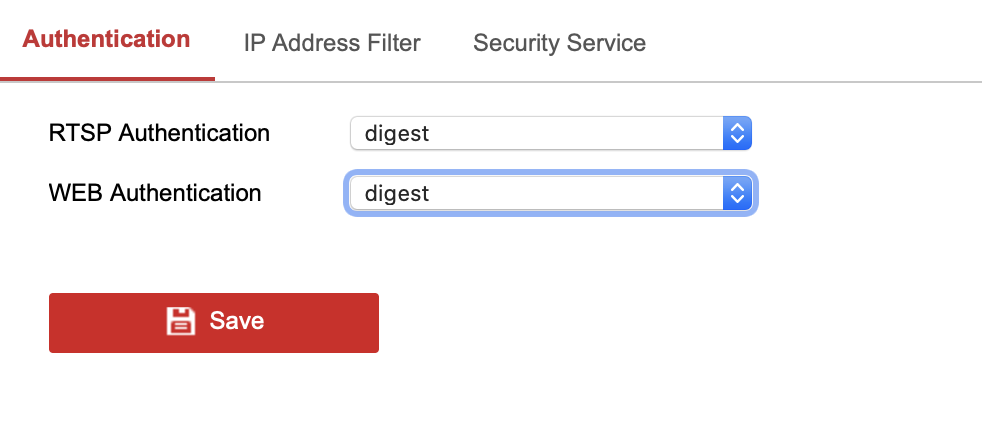Open the WEB Authentication dropdown
This screenshot has height=422, width=982.
coord(549,193)
